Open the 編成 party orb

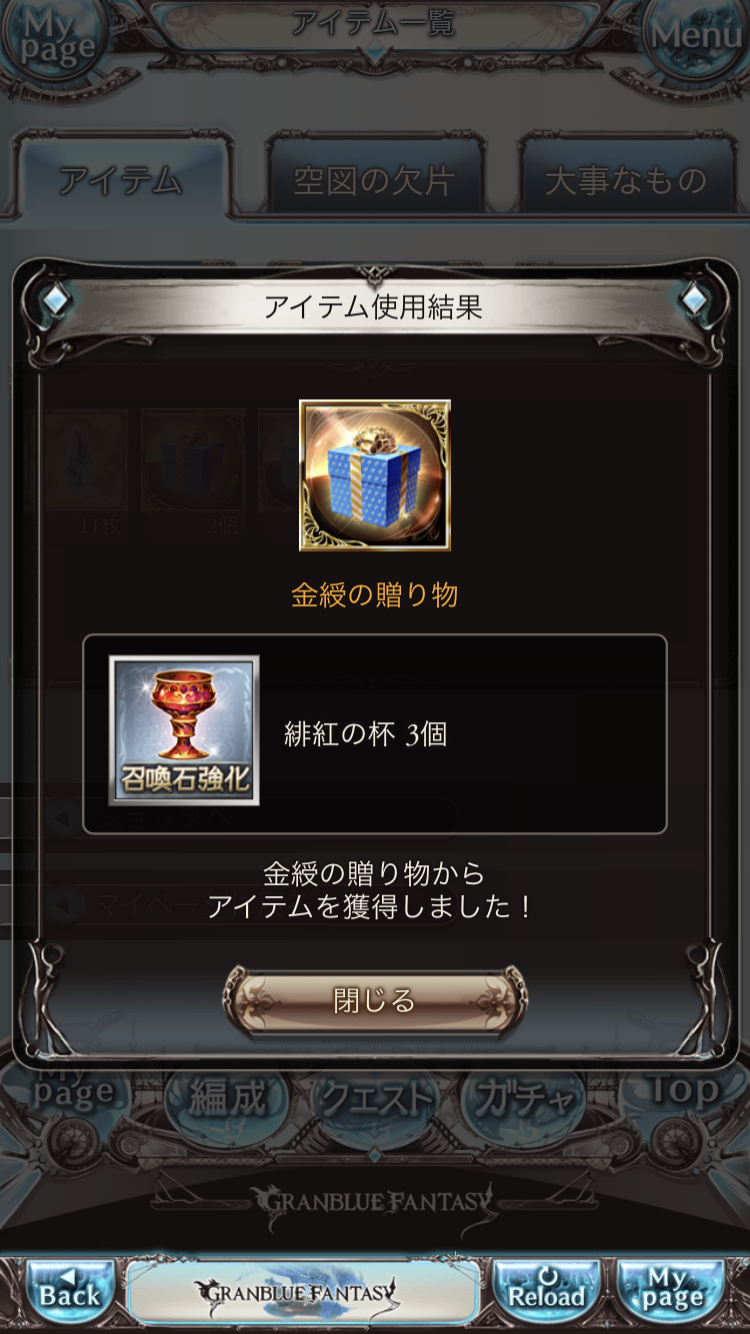click(x=228, y=1100)
